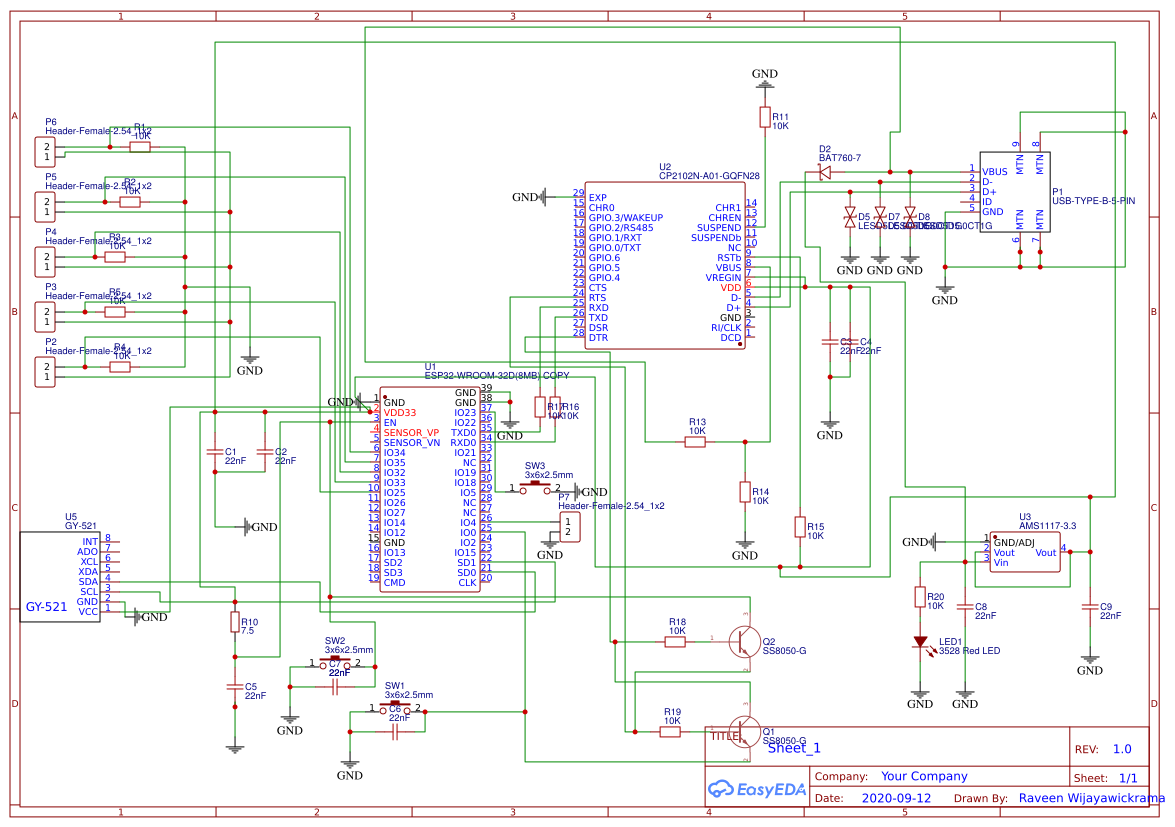Click the Sheet_1 title text
The image size is (1175, 827).
(x=794, y=748)
